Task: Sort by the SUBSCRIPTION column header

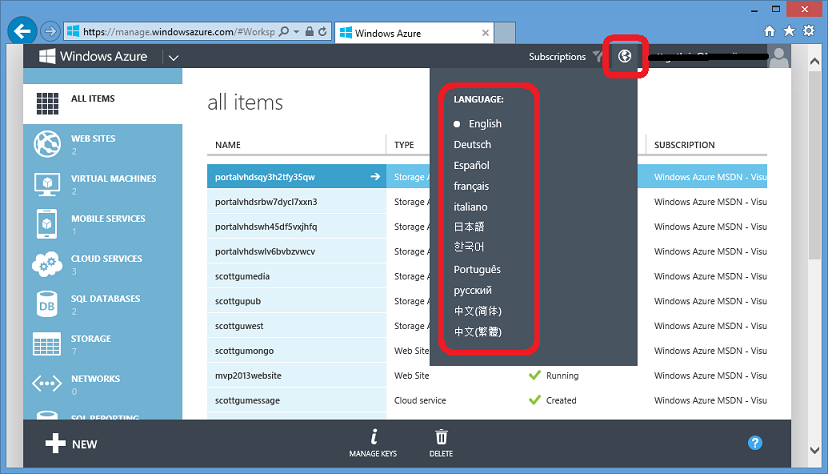Action: click(x=684, y=145)
